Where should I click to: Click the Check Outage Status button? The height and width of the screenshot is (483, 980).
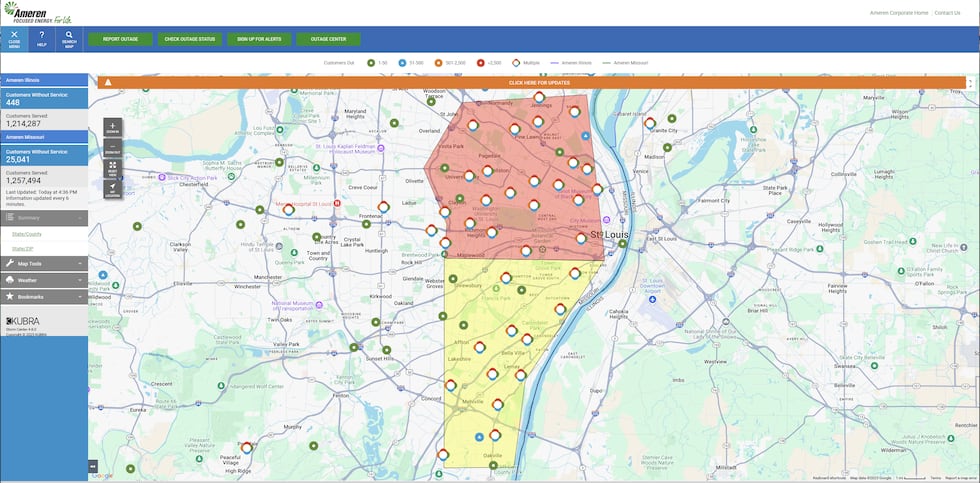(189, 39)
